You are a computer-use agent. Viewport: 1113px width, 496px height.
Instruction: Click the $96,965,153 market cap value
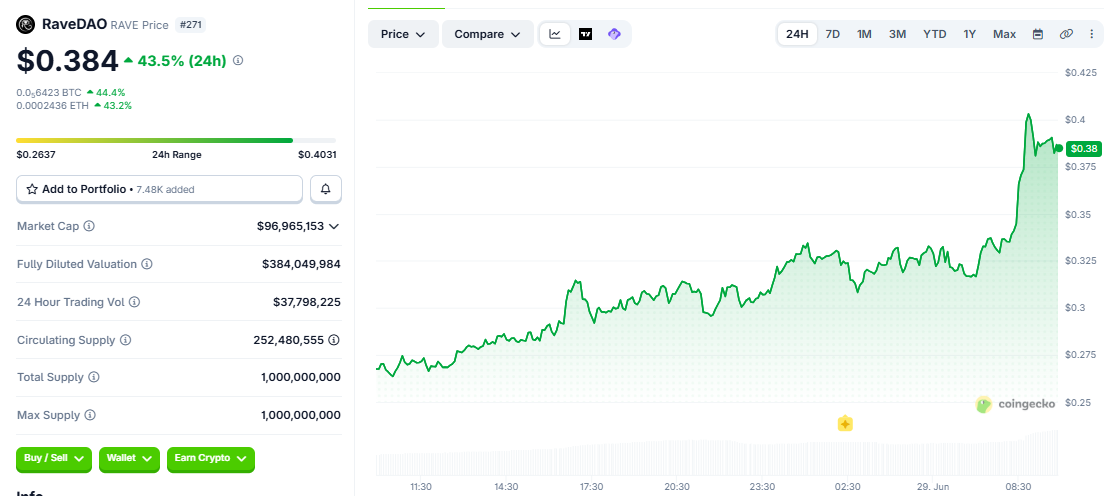pos(290,226)
